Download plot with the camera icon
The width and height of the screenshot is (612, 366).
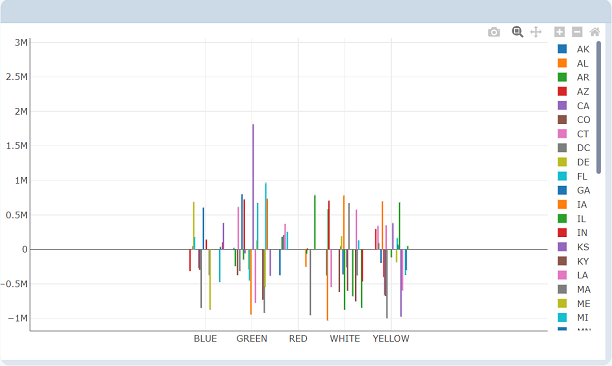pyautogui.click(x=494, y=32)
